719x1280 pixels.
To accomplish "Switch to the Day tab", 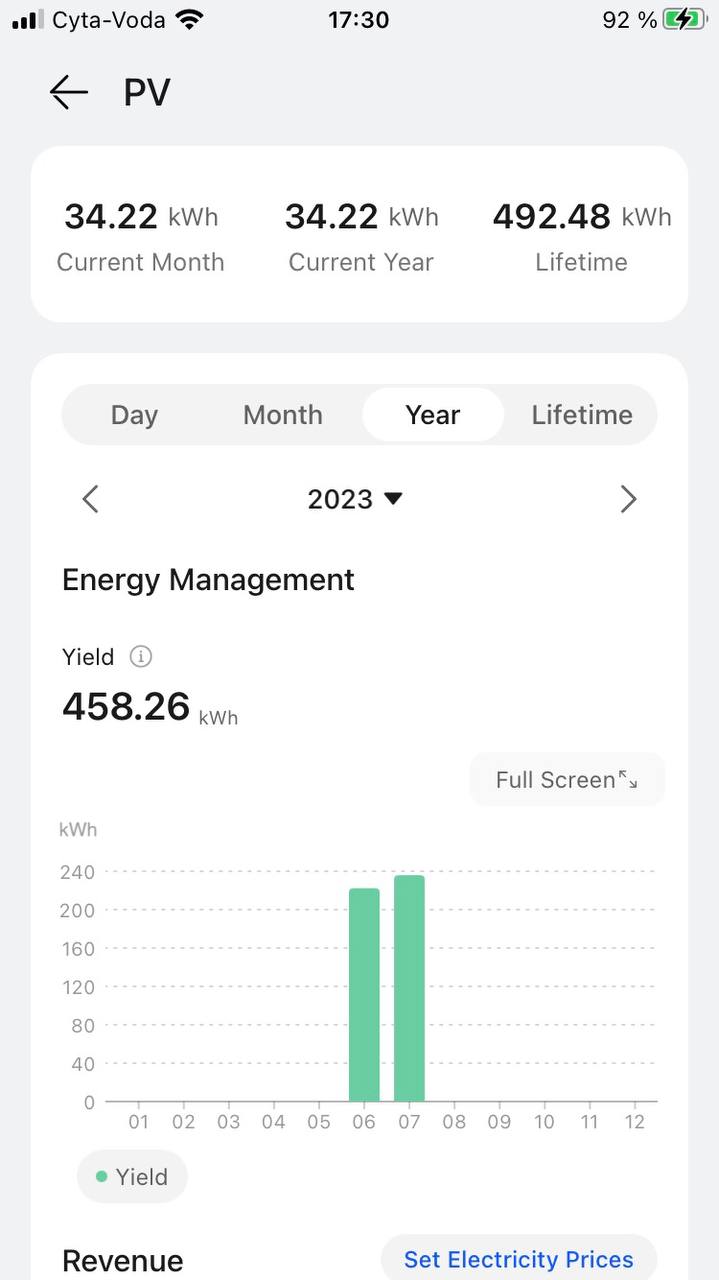I will tap(134, 415).
